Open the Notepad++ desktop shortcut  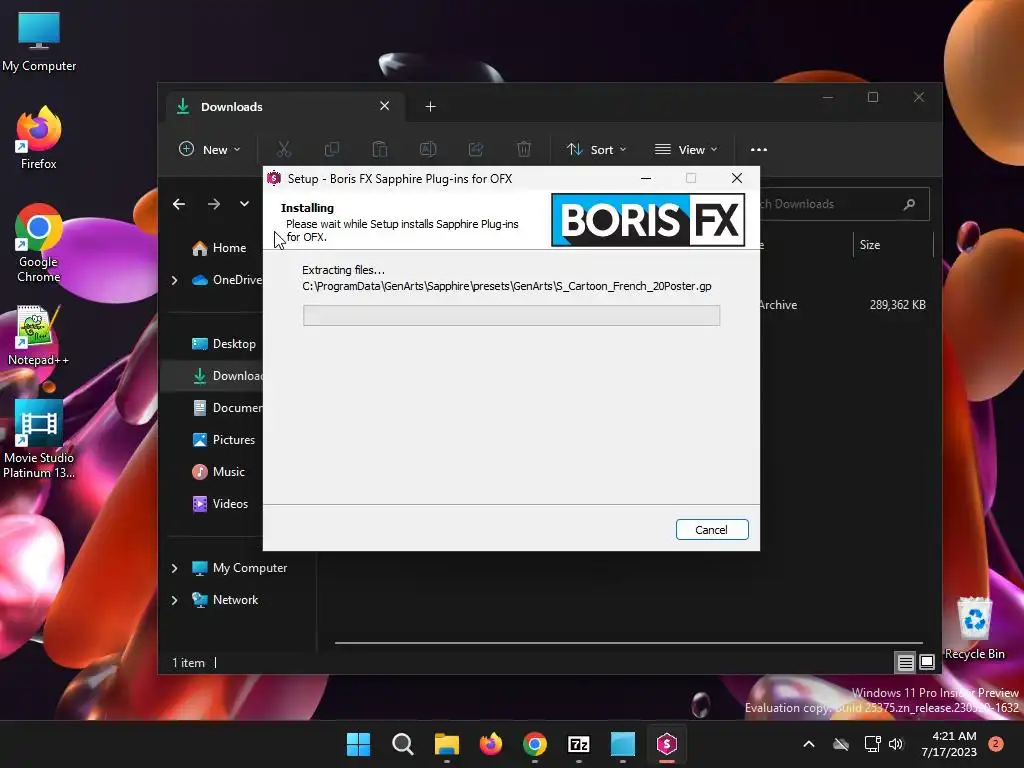pos(38,336)
